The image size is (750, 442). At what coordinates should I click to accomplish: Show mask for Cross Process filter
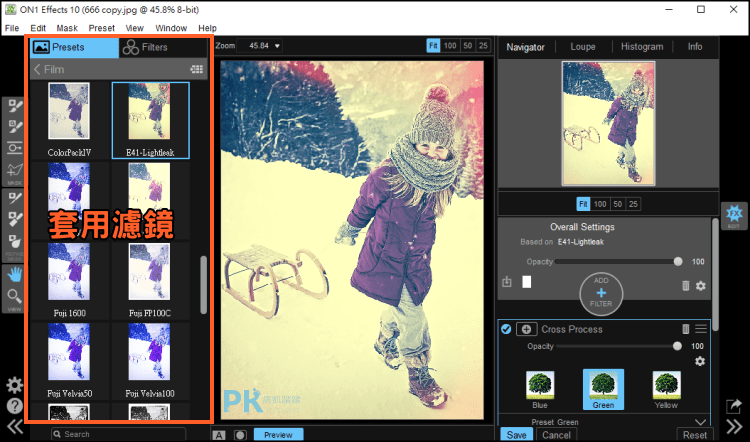[527, 329]
